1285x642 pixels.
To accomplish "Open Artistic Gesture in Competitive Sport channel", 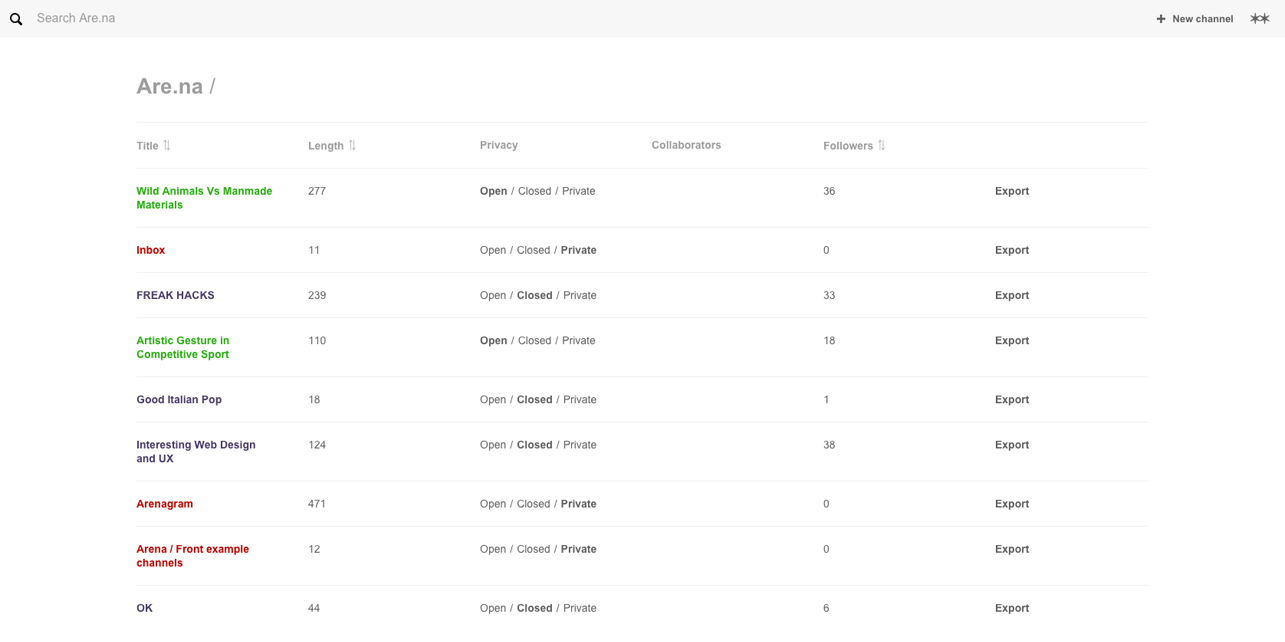I will [x=183, y=347].
